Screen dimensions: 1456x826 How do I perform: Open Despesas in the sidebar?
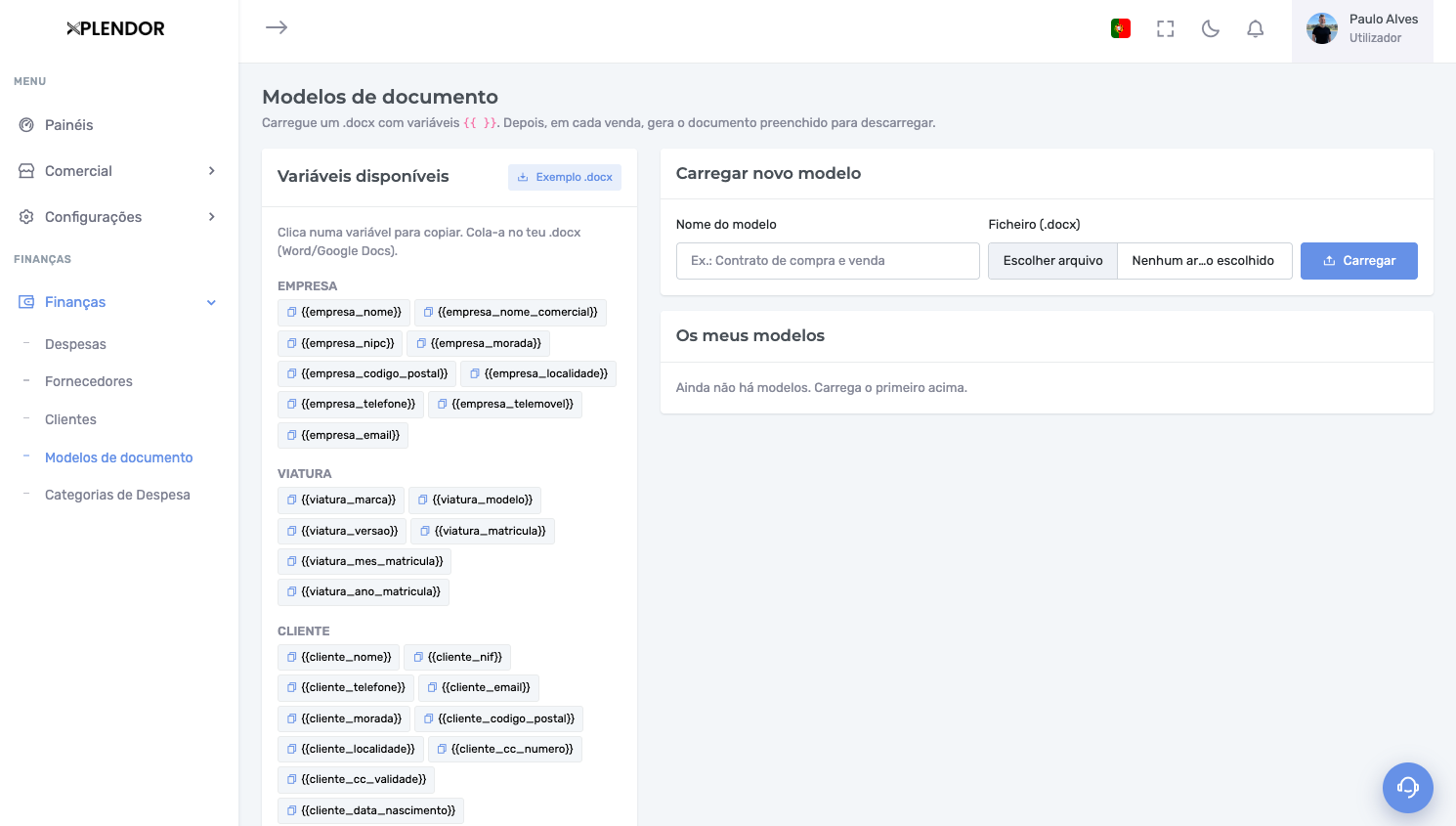tap(75, 344)
